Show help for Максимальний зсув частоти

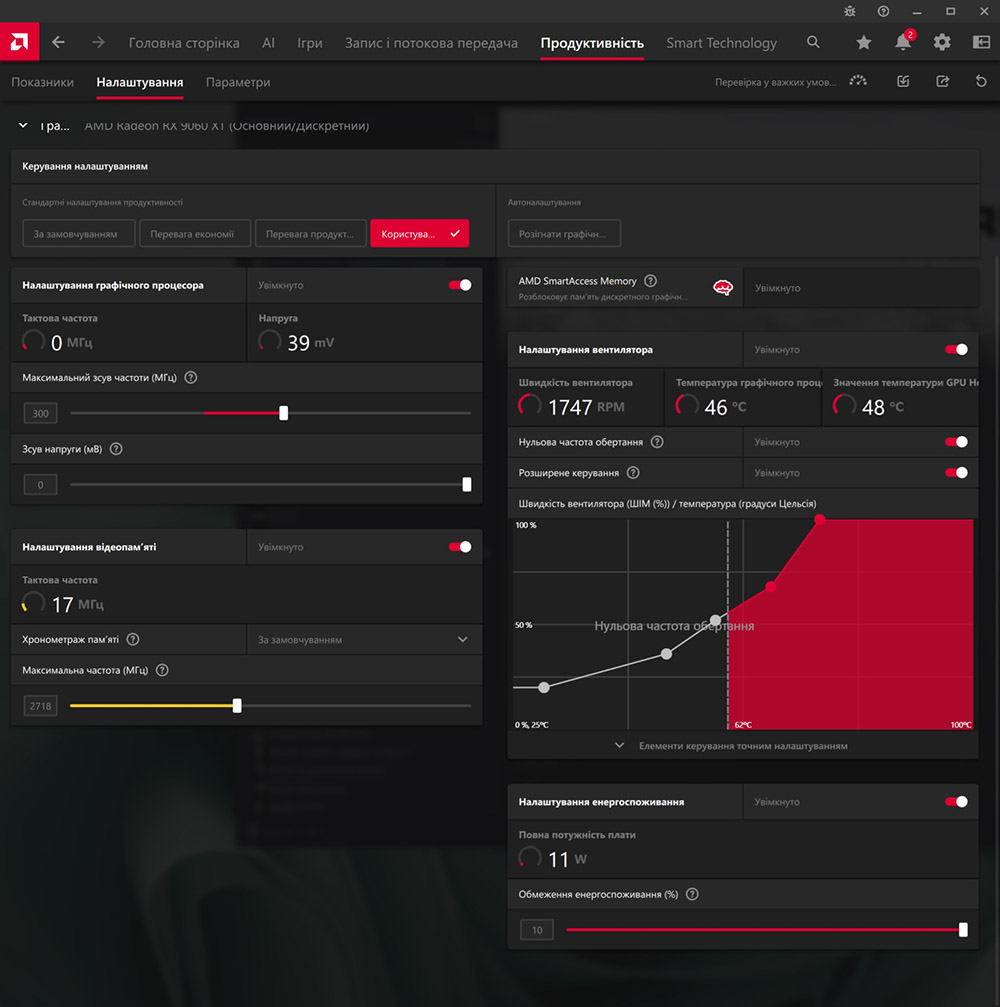point(191,378)
